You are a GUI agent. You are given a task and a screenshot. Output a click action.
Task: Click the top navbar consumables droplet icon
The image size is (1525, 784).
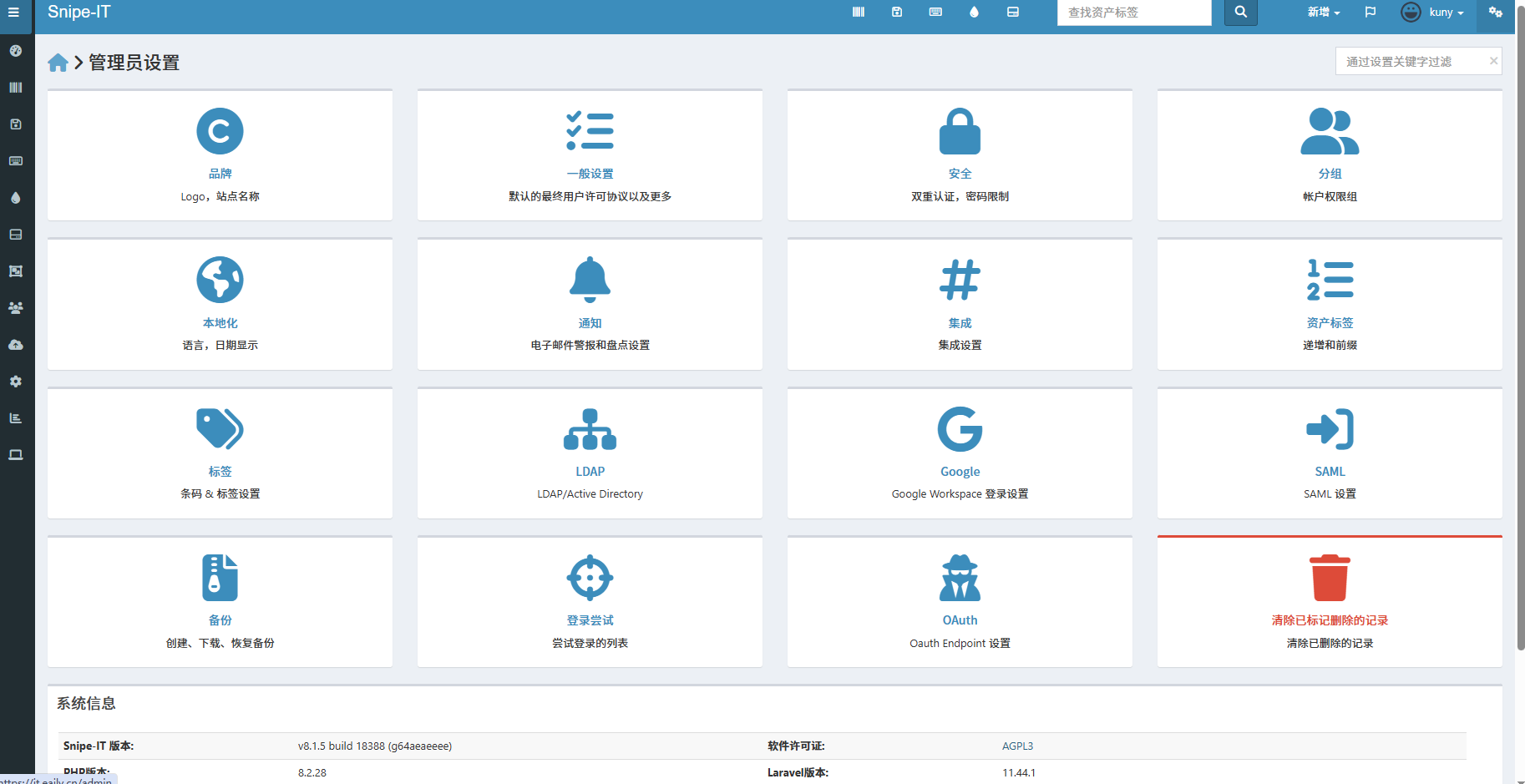974,12
